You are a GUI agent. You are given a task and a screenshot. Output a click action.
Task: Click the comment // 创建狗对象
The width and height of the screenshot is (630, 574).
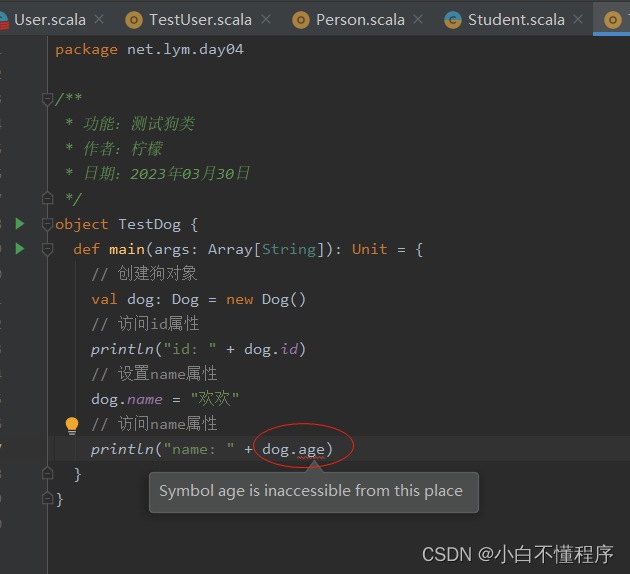click(144, 274)
